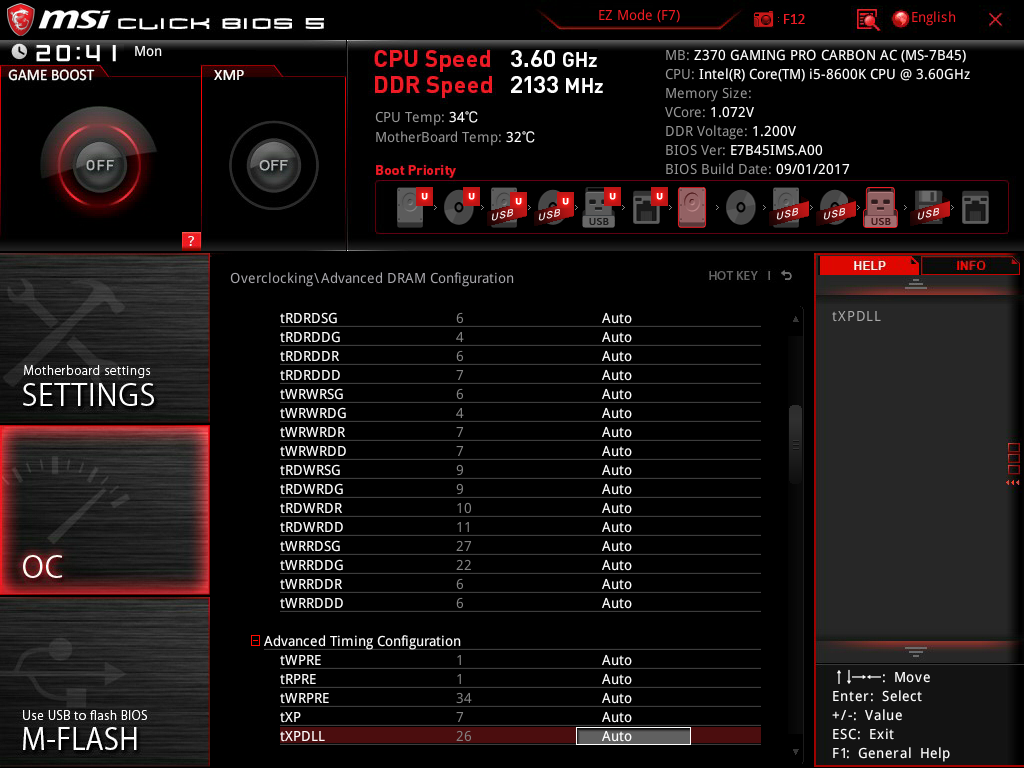This screenshot has width=1024, height=768.
Task: Click the settings list scrollbar thumb
Action: (x=795, y=445)
